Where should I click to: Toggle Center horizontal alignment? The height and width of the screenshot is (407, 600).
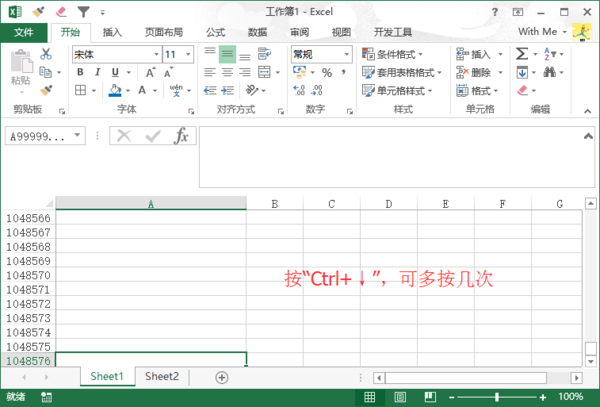coord(227,72)
